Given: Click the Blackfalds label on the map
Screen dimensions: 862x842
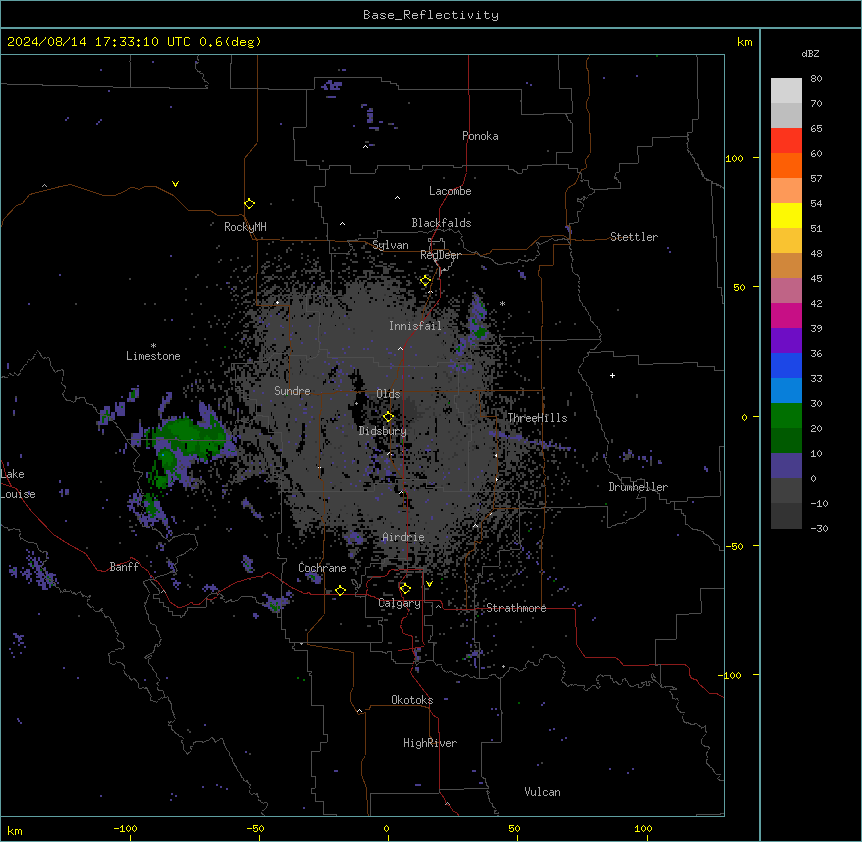Looking at the screenshot, I should pos(441,223).
